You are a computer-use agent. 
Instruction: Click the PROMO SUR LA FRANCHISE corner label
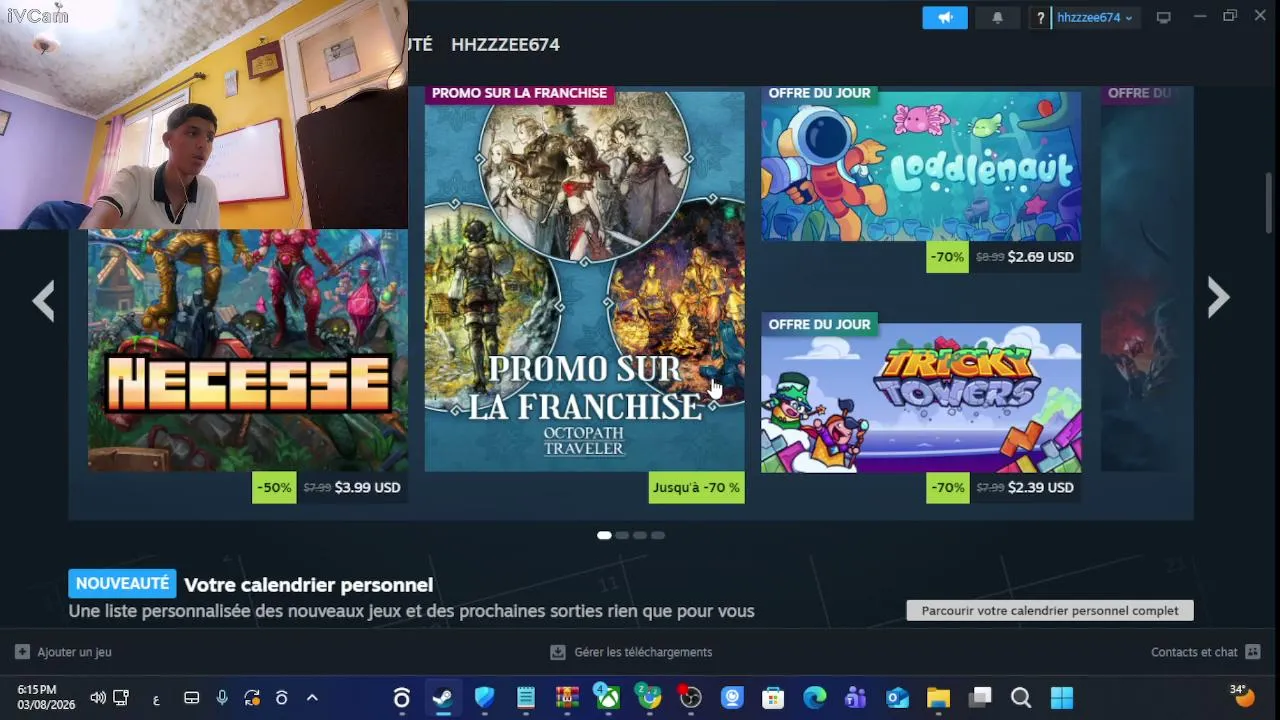pos(519,93)
